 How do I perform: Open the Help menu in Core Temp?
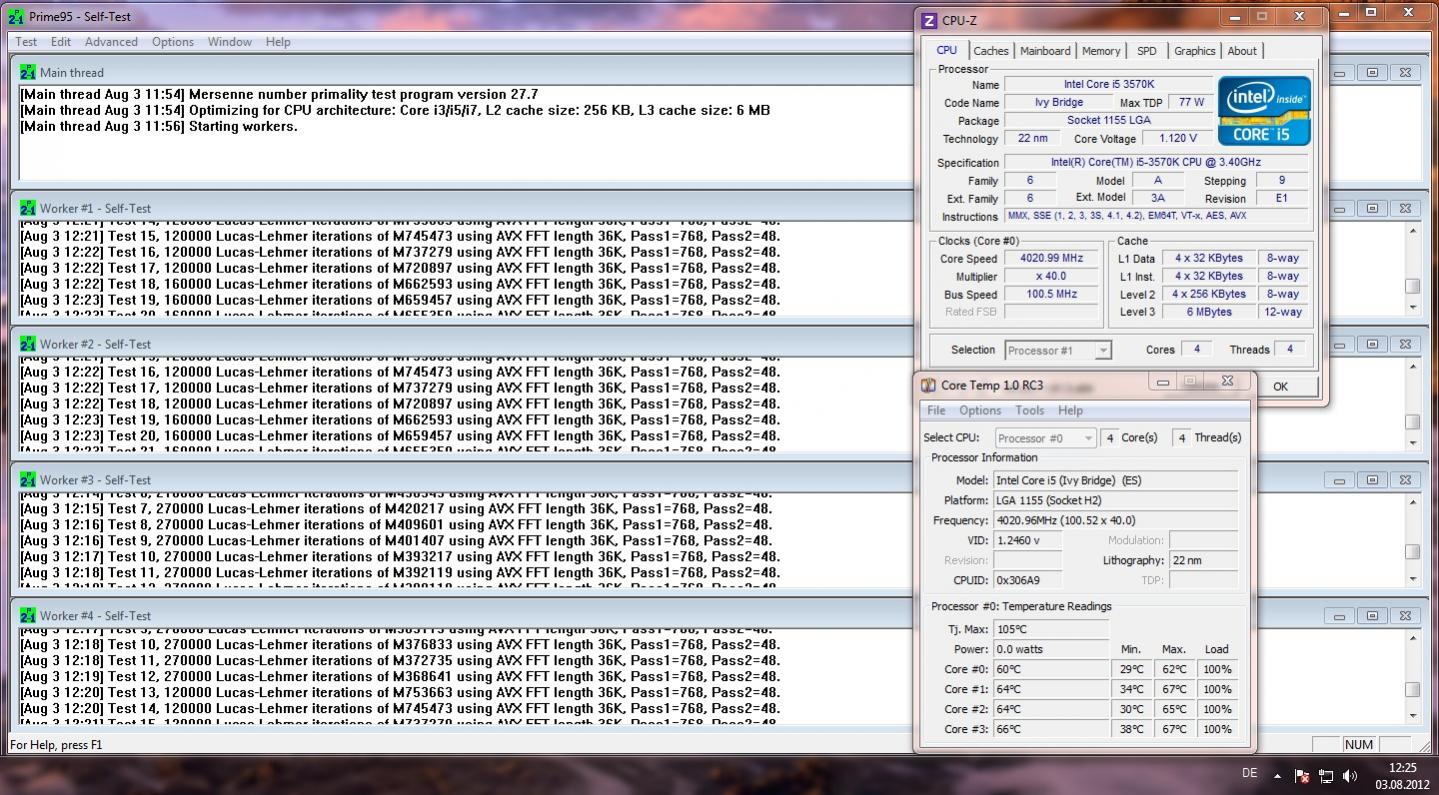coord(1070,410)
